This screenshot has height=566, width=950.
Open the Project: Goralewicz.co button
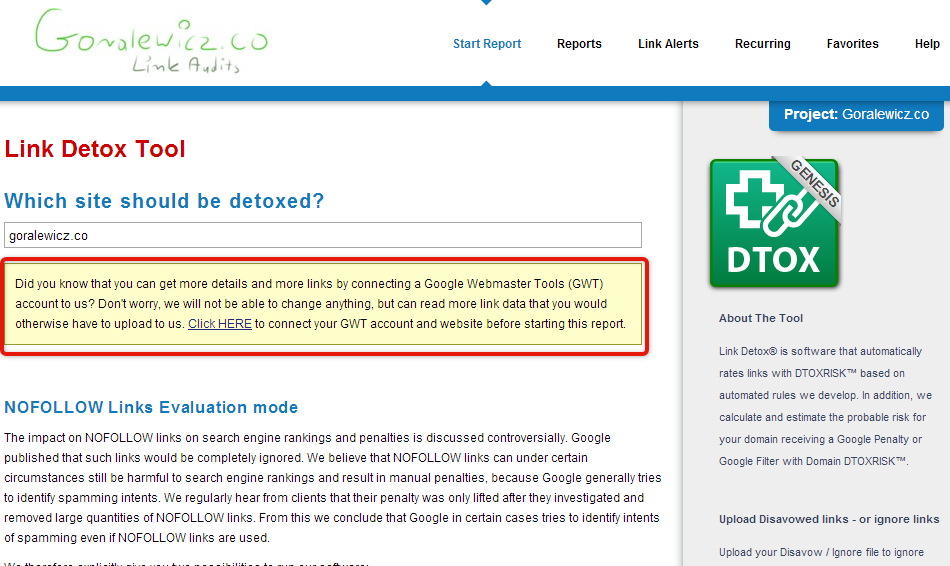coord(856,115)
